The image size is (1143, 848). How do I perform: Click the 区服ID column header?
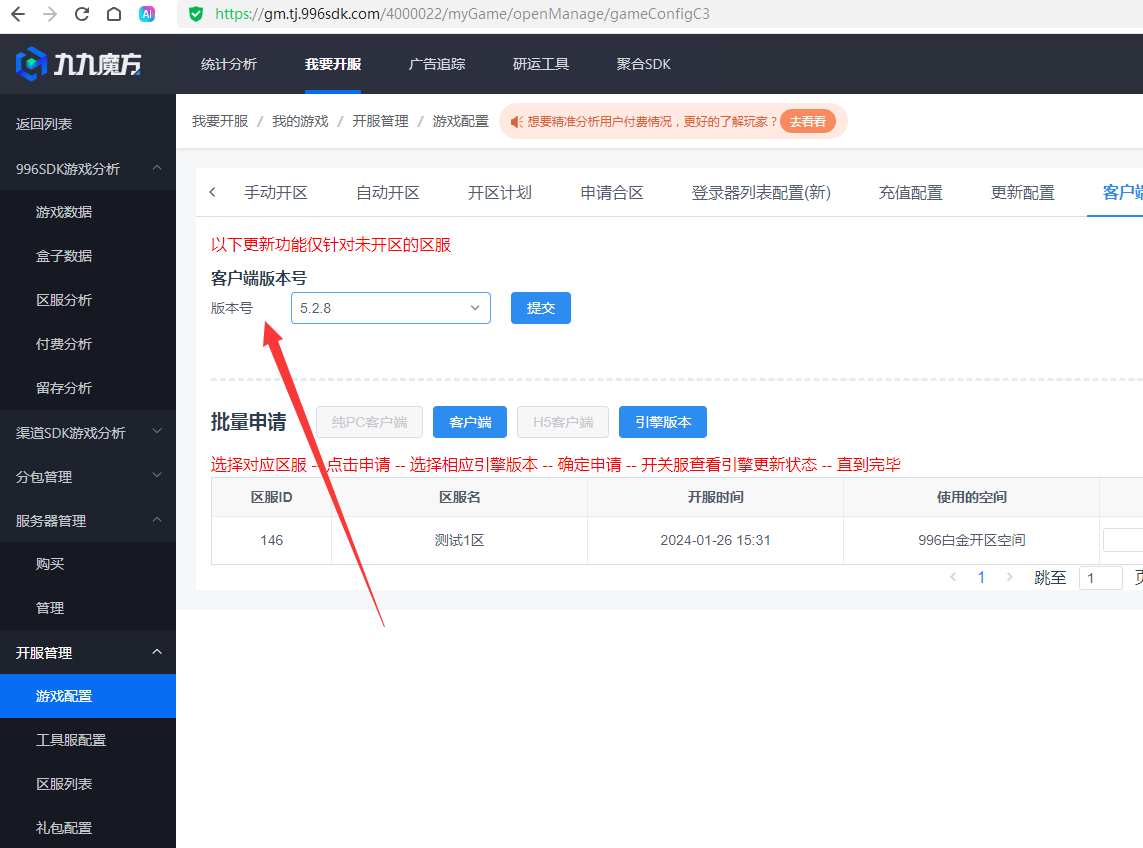[271, 497]
